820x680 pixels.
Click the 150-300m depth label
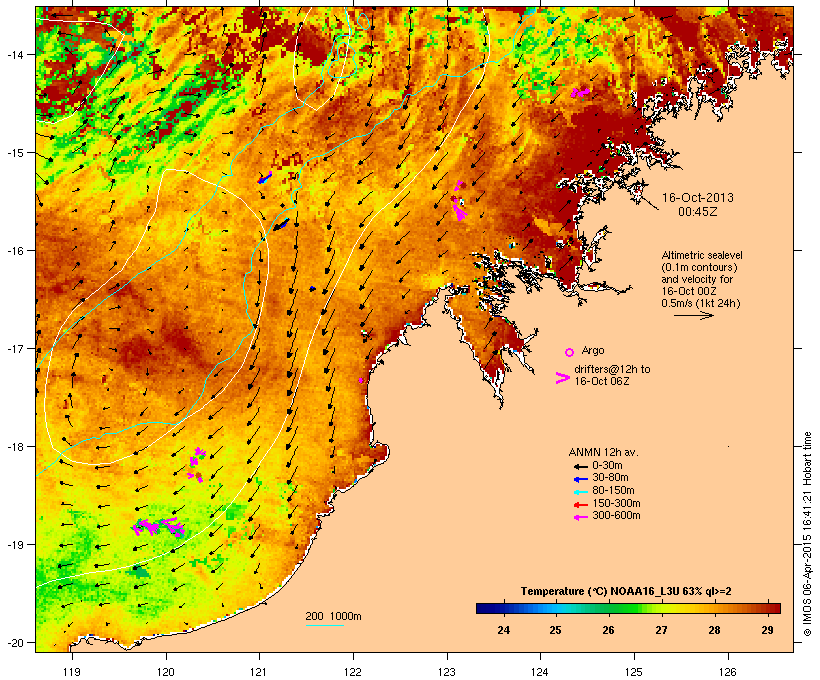pyautogui.click(x=617, y=503)
